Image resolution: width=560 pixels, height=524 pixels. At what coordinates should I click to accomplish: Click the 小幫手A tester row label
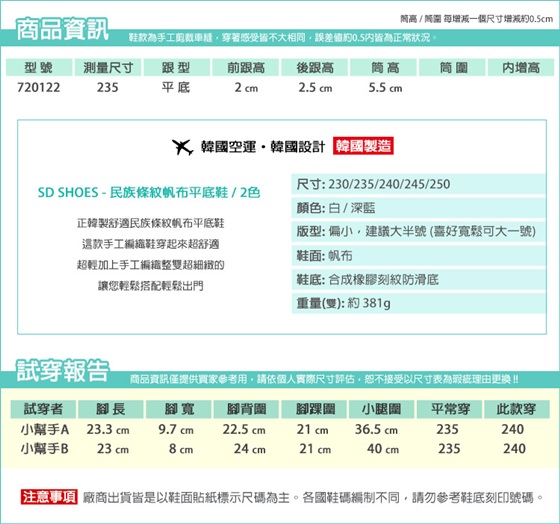(x=45, y=429)
